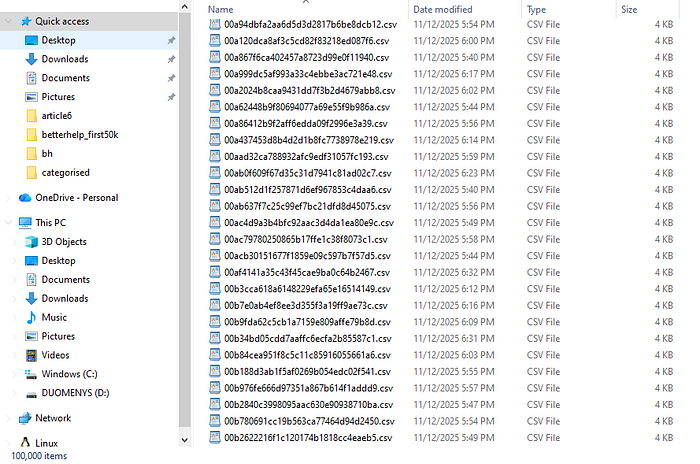Screen dimensions: 700x464
Task: Click the This PC computer icon
Action: (25, 223)
